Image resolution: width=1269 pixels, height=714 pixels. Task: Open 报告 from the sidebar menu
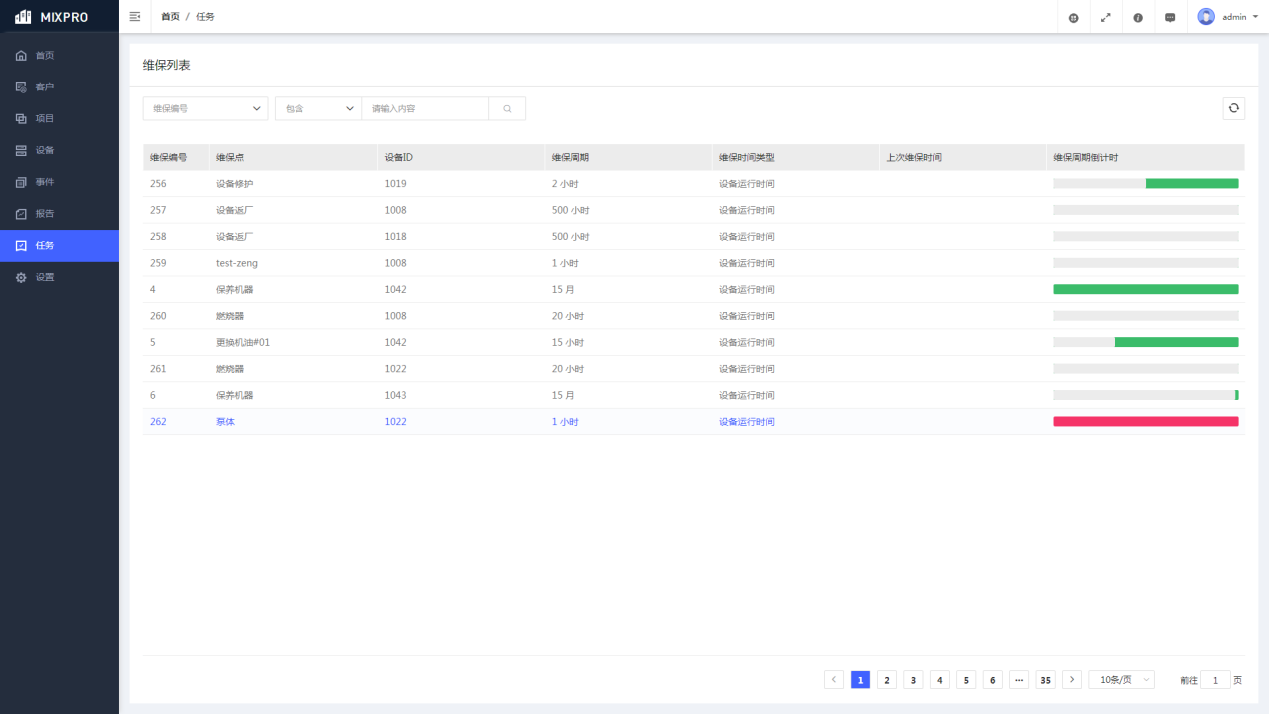[x=45, y=214]
